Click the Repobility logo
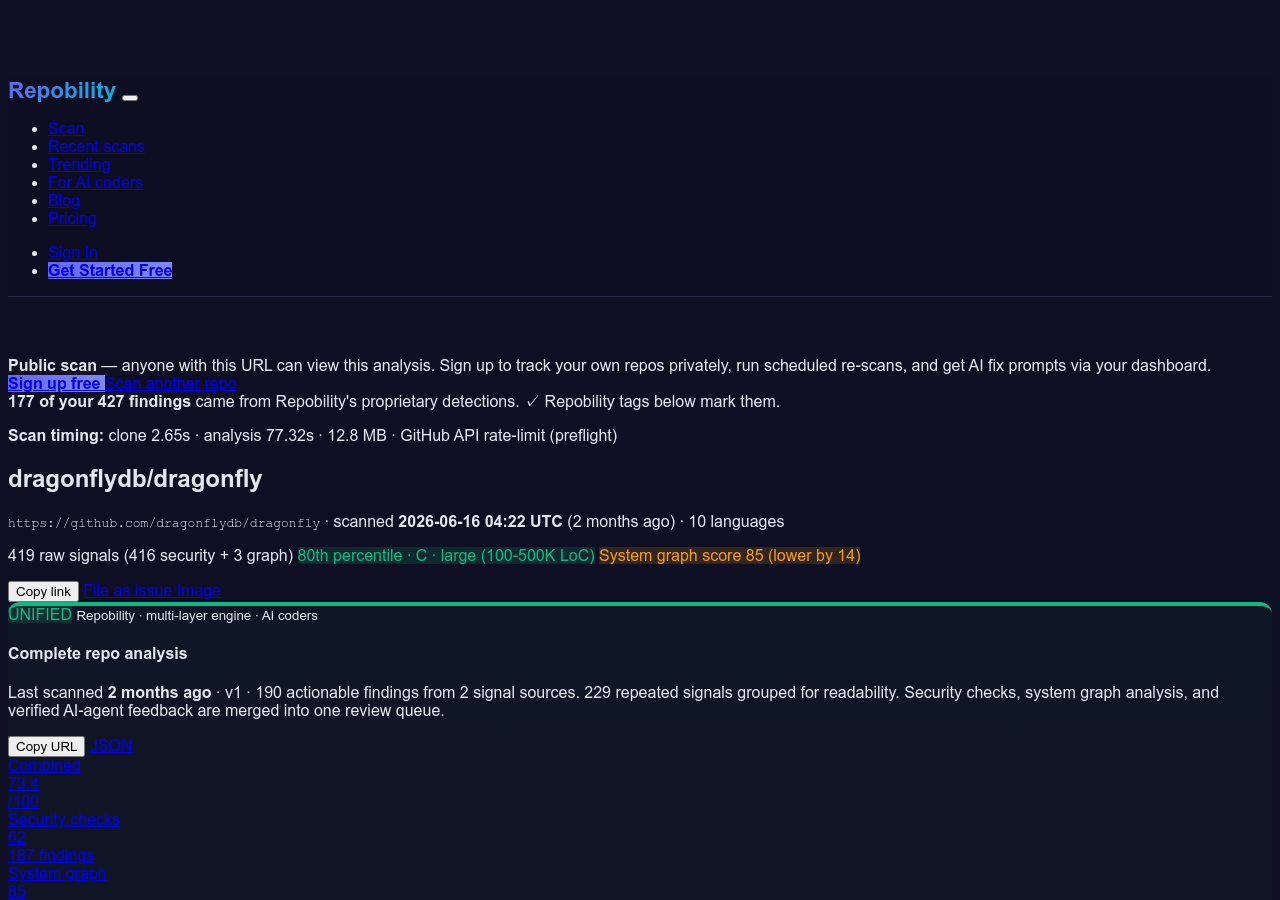The image size is (1280, 900). [x=62, y=90]
